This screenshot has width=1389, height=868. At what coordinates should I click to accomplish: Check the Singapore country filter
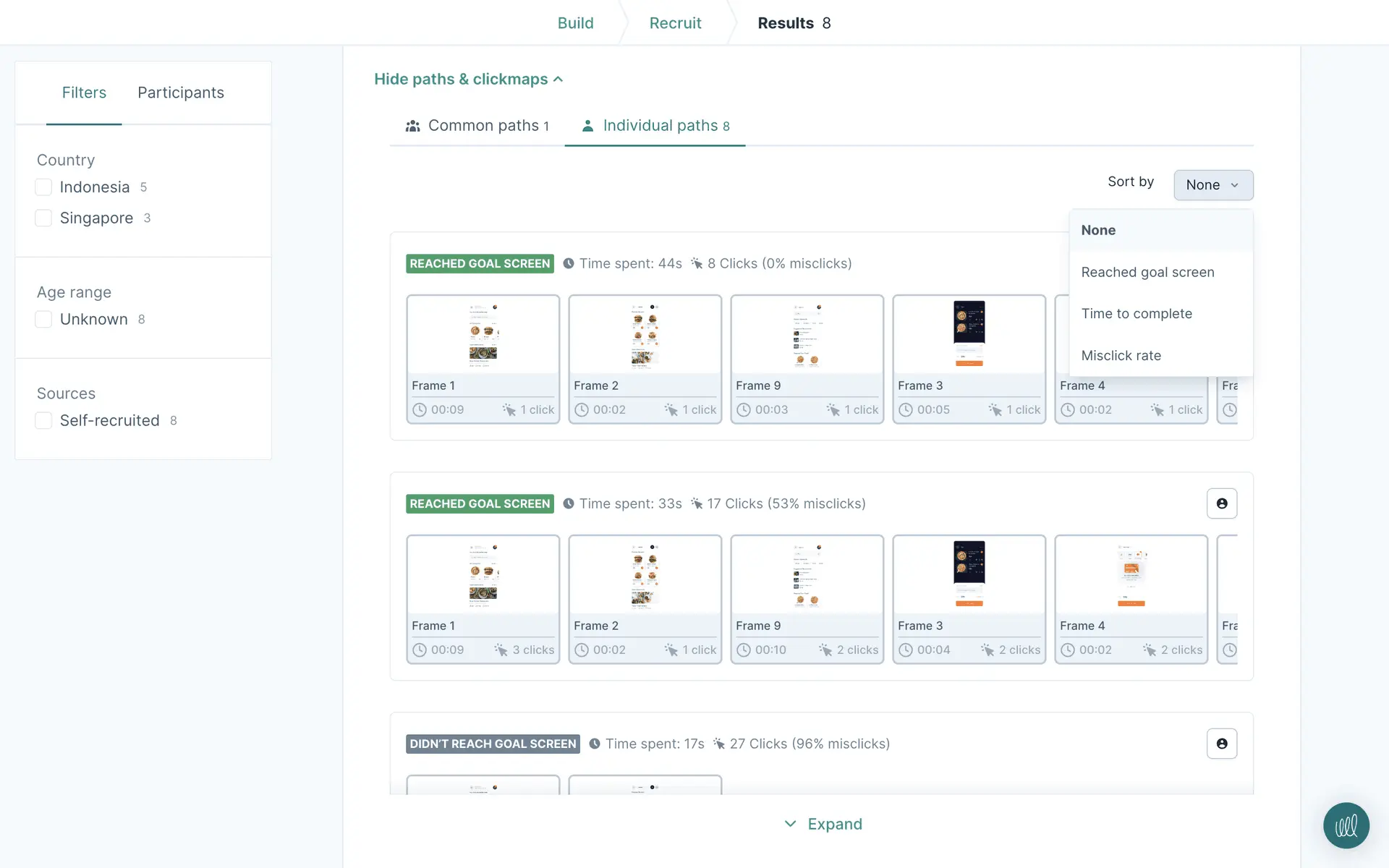43,218
